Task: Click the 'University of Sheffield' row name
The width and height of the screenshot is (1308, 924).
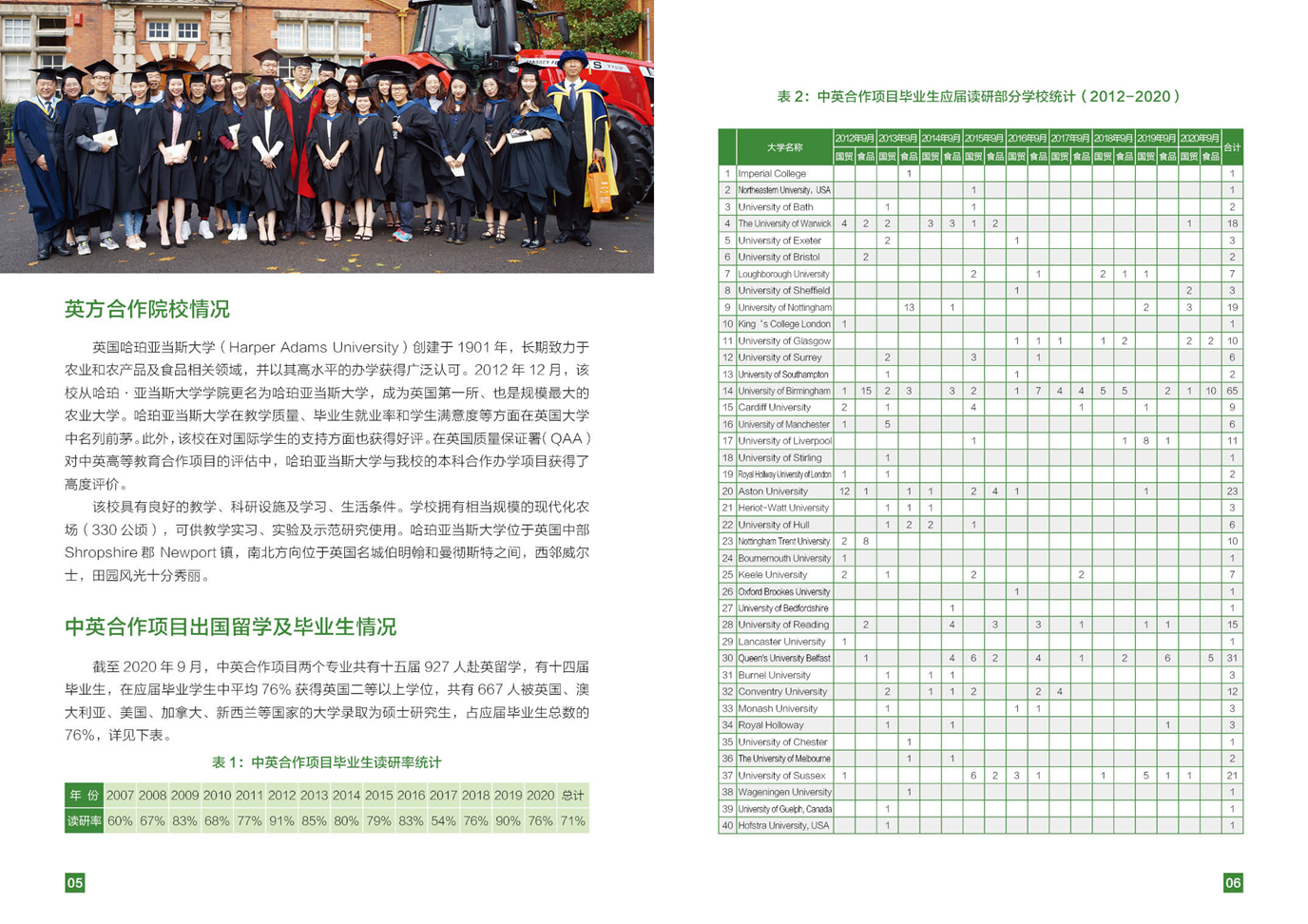Action: click(783, 291)
